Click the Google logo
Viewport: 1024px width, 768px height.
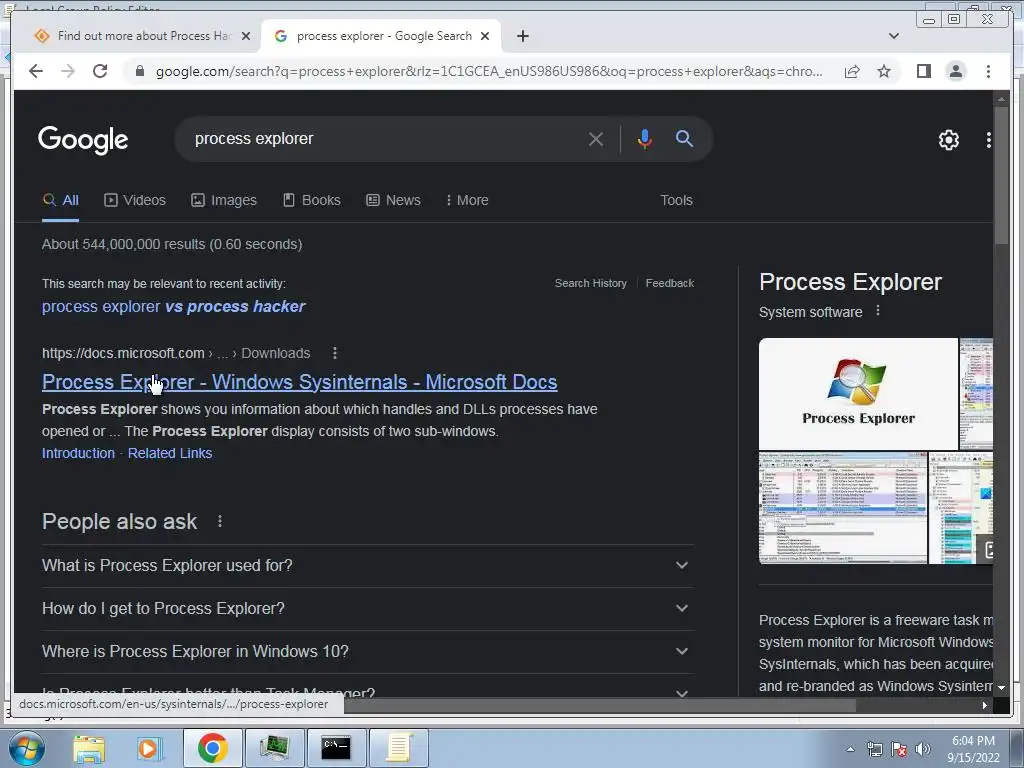tap(83, 139)
